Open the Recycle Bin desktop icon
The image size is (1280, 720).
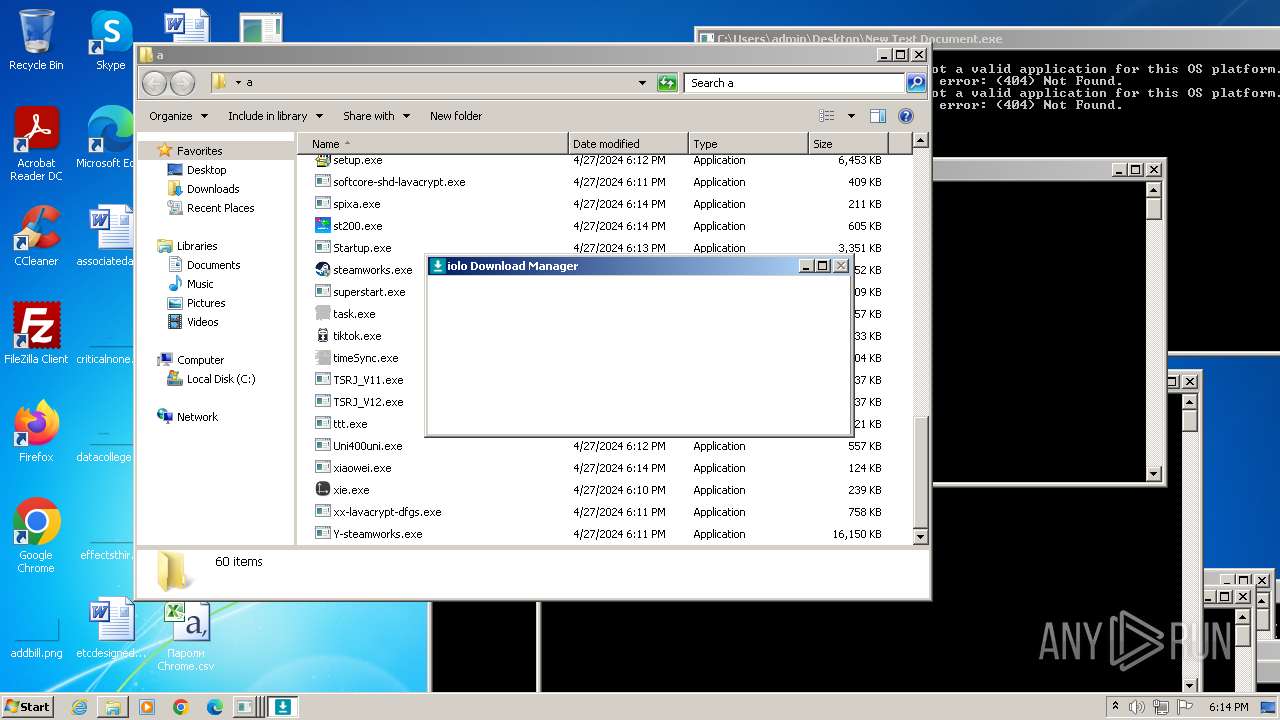pyautogui.click(x=36, y=40)
